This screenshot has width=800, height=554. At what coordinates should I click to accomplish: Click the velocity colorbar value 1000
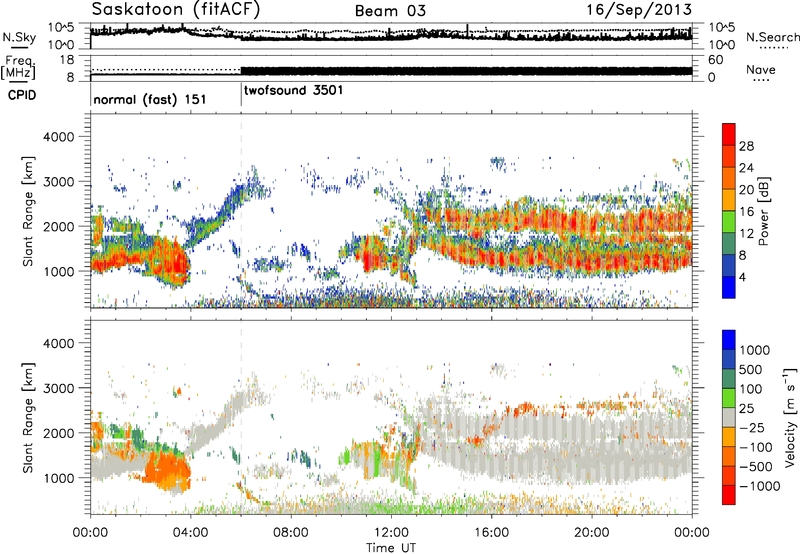(x=755, y=350)
